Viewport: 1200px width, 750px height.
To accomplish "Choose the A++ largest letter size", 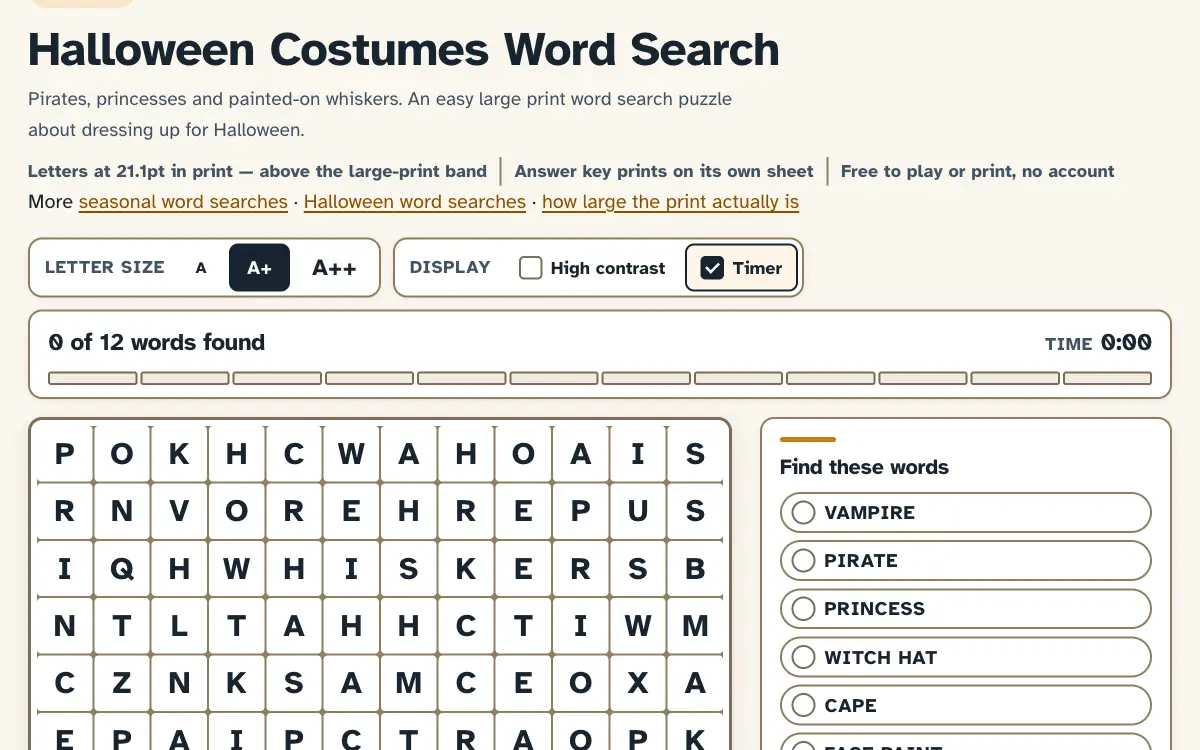I will click(x=334, y=268).
